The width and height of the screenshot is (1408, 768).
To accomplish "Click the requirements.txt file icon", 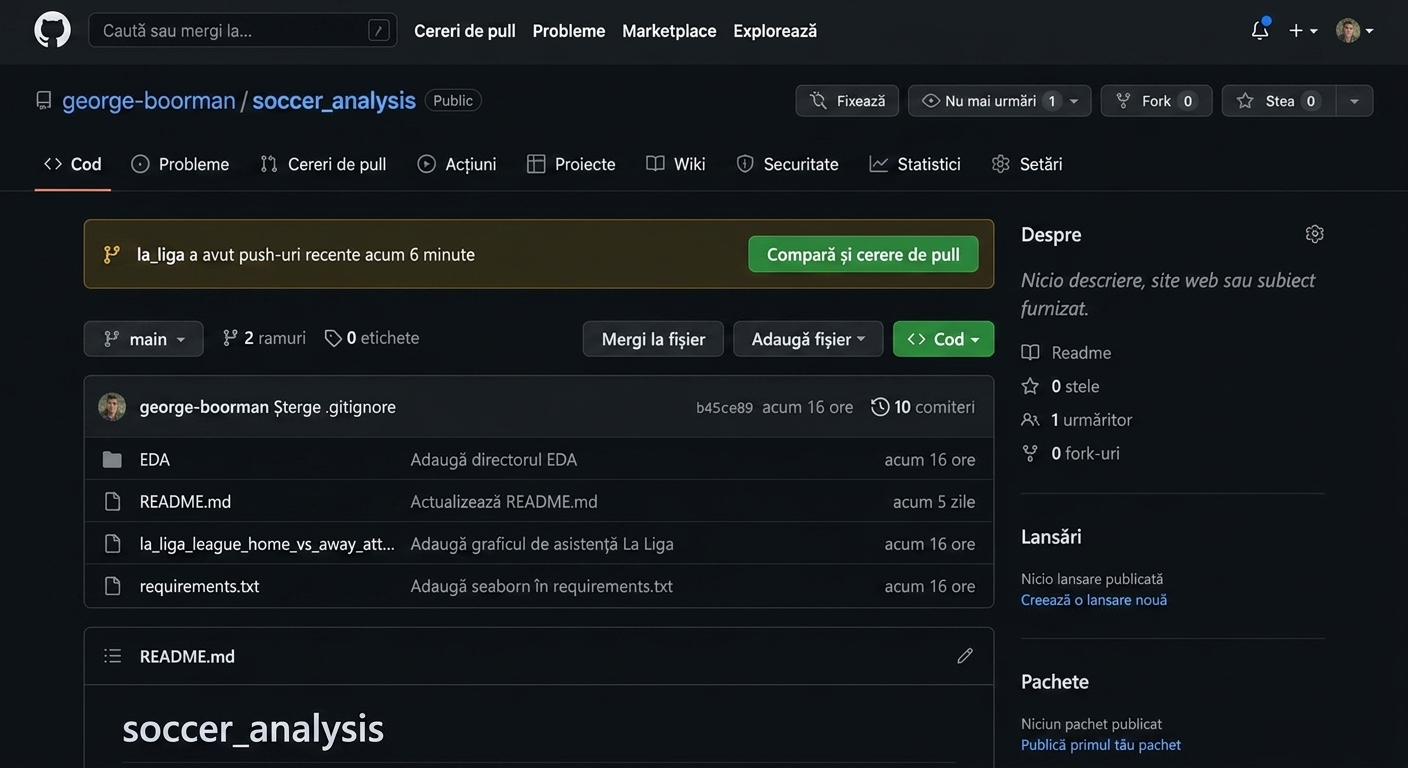I will pos(113,586).
